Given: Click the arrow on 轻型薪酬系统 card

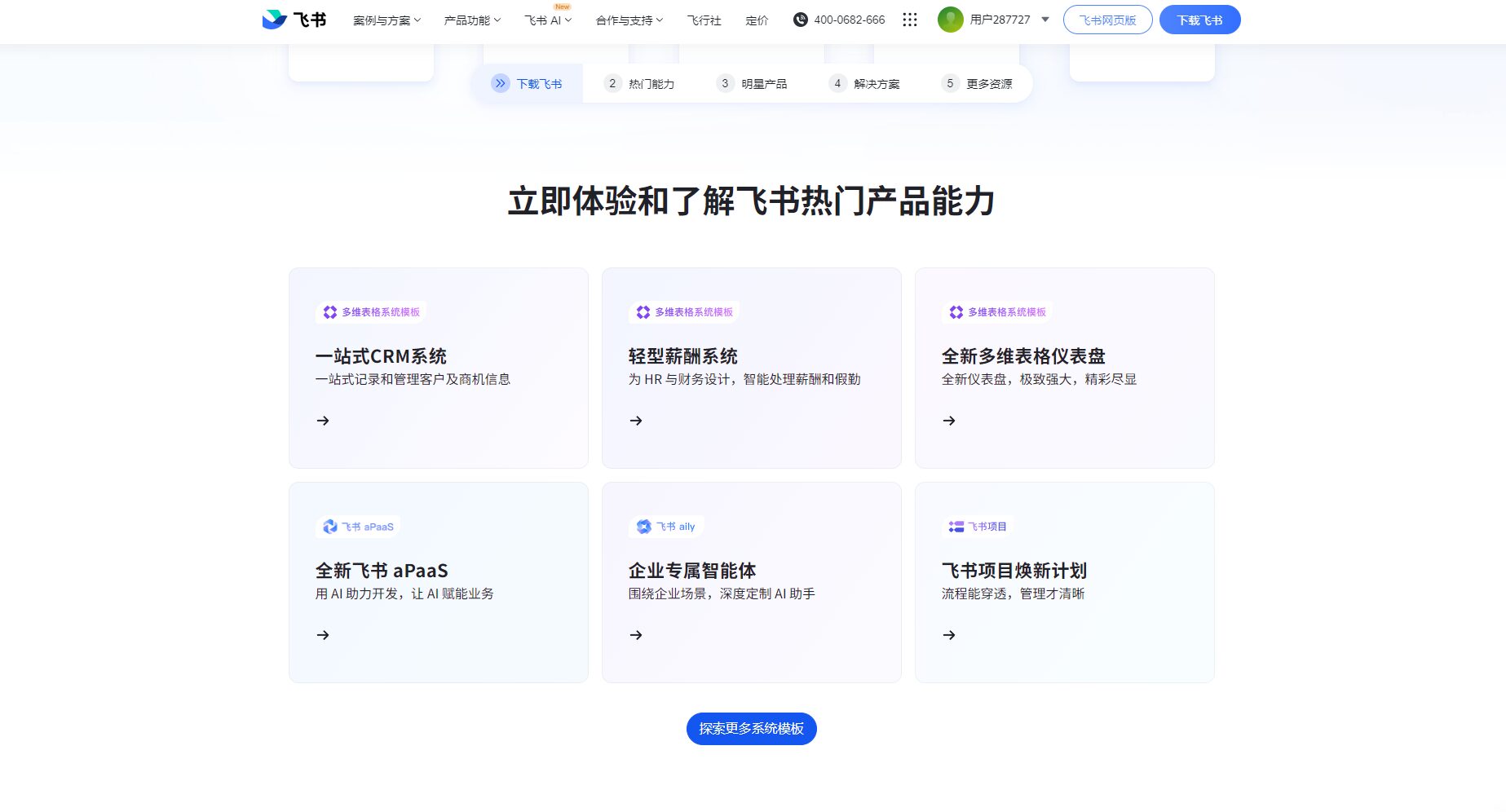Looking at the screenshot, I should (x=636, y=421).
